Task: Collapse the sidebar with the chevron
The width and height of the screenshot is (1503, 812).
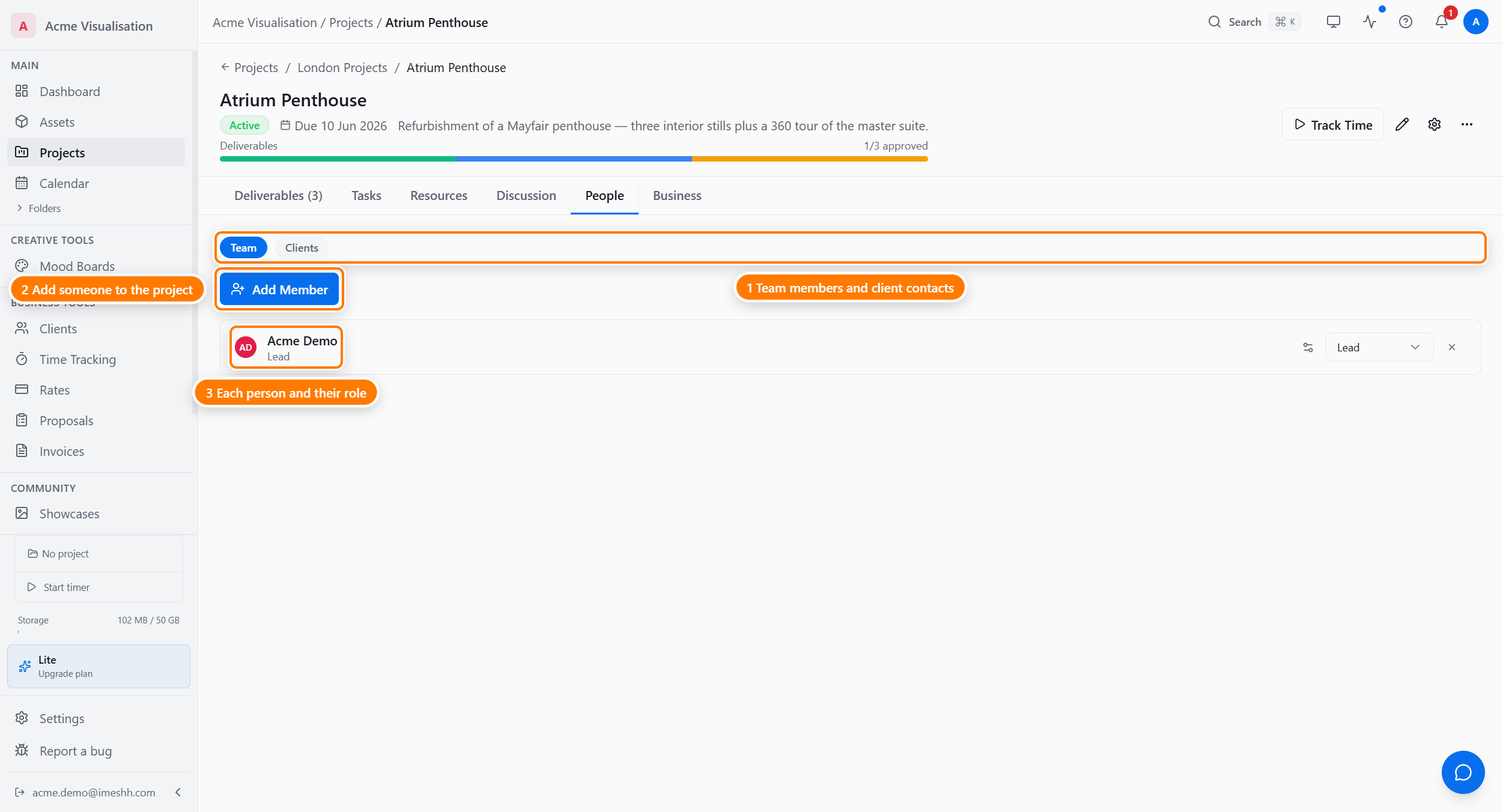Action: click(178, 792)
